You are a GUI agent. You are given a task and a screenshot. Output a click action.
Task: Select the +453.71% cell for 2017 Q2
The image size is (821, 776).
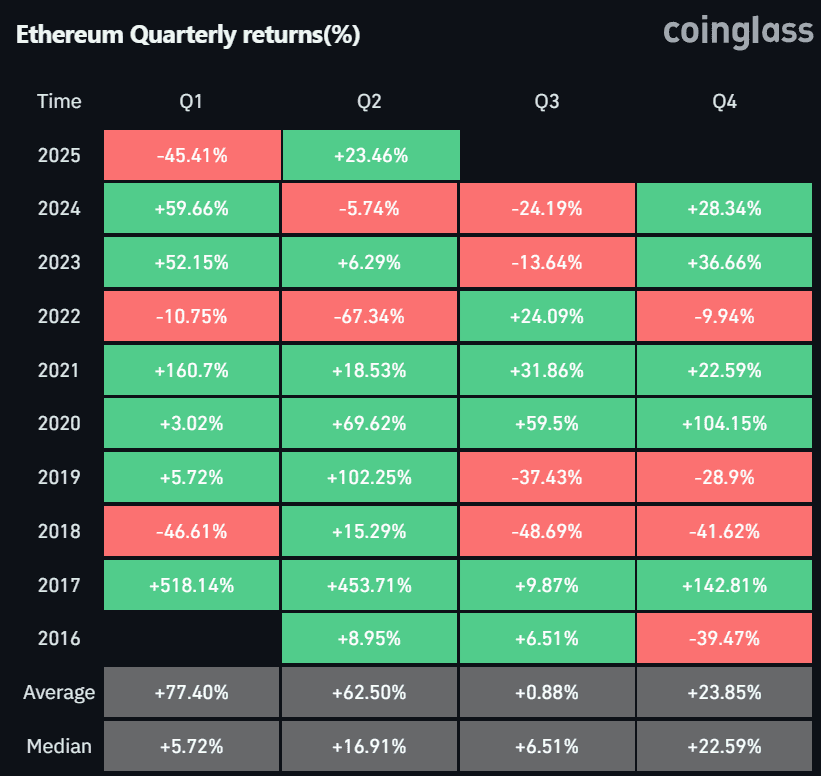click(x=370, y=585)
